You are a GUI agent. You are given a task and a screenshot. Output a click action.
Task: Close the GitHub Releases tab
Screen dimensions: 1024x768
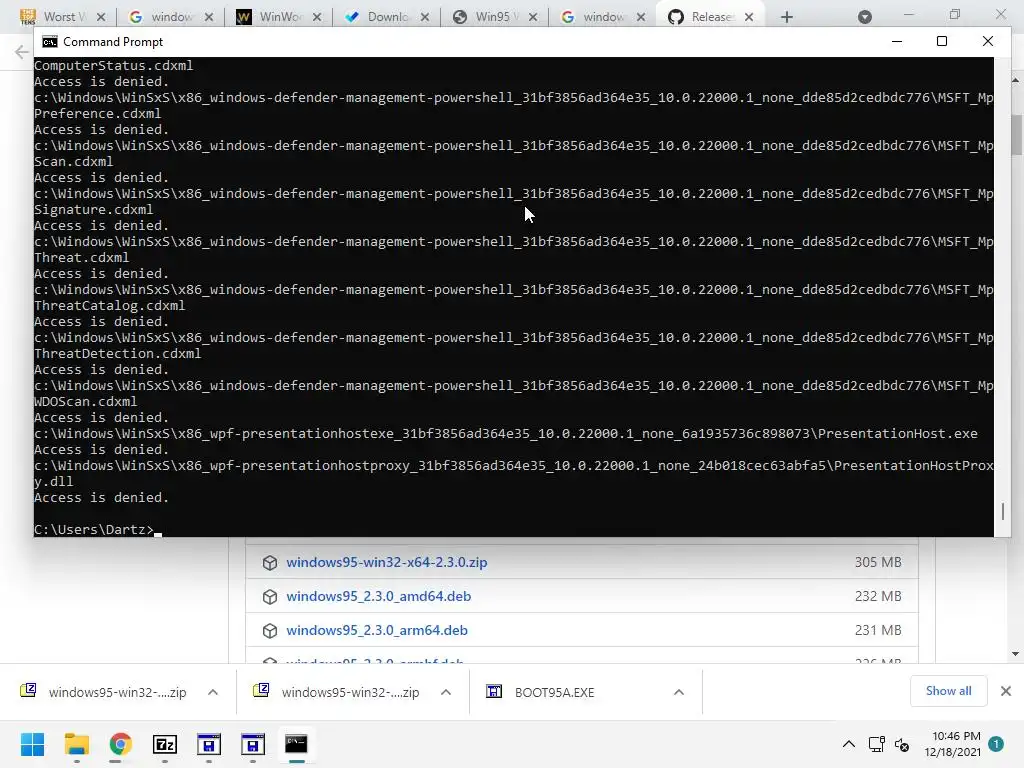(x=749, y=17)
